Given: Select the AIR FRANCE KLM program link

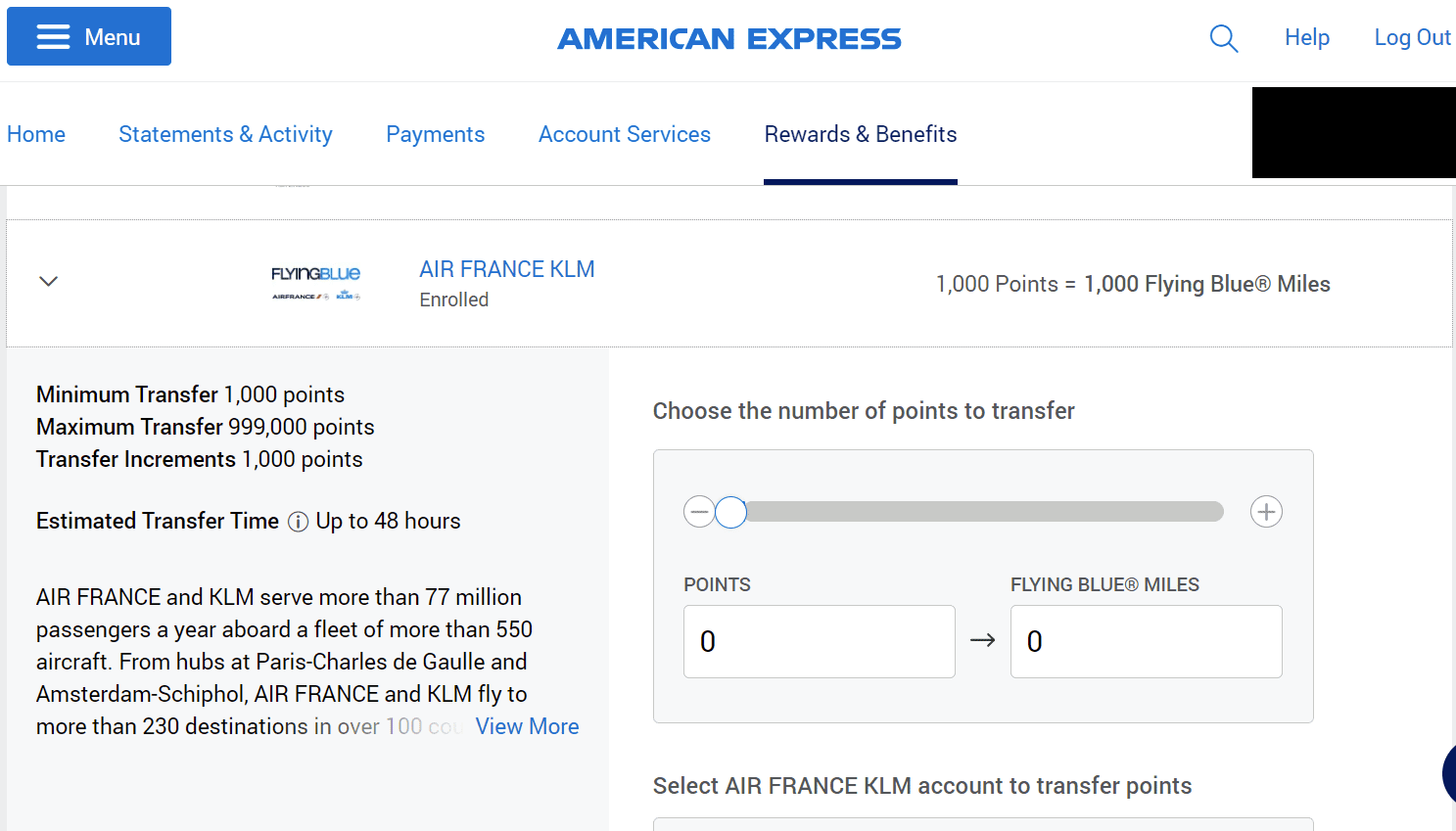Looking at the screenshot, I should click(506, 268).
